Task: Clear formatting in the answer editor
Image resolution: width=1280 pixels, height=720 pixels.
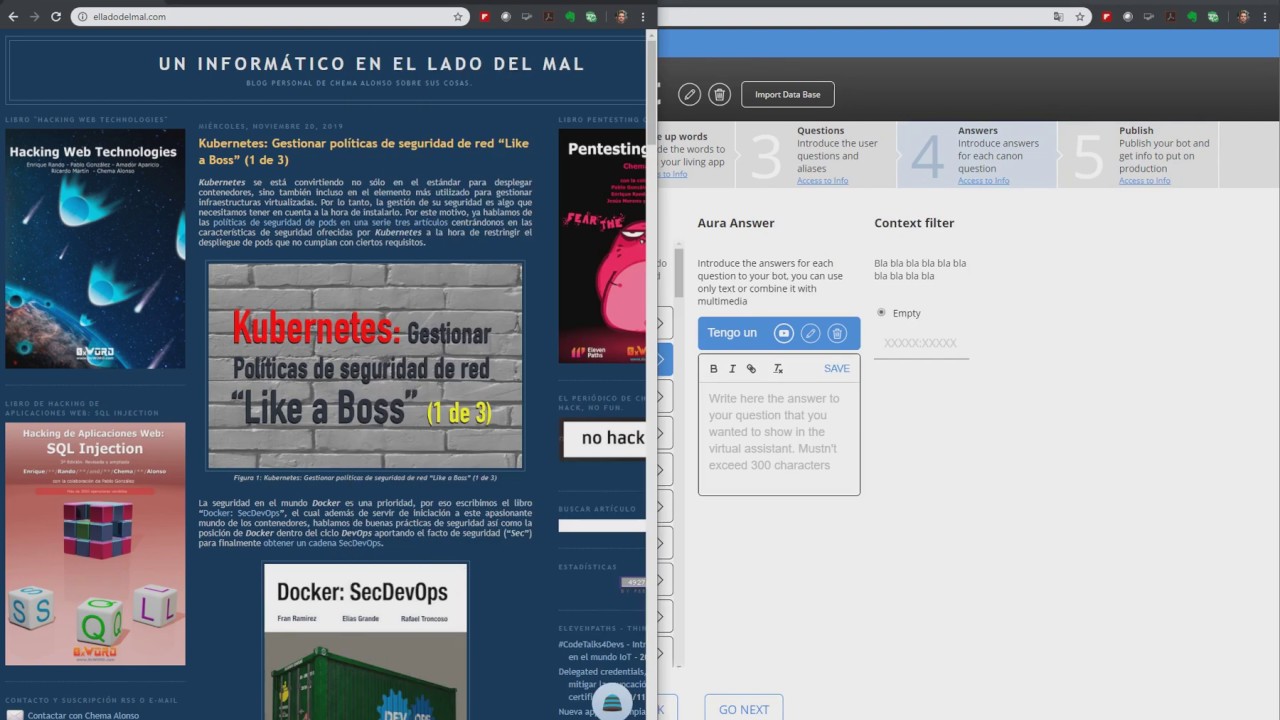Action: (x=778, y=369)
